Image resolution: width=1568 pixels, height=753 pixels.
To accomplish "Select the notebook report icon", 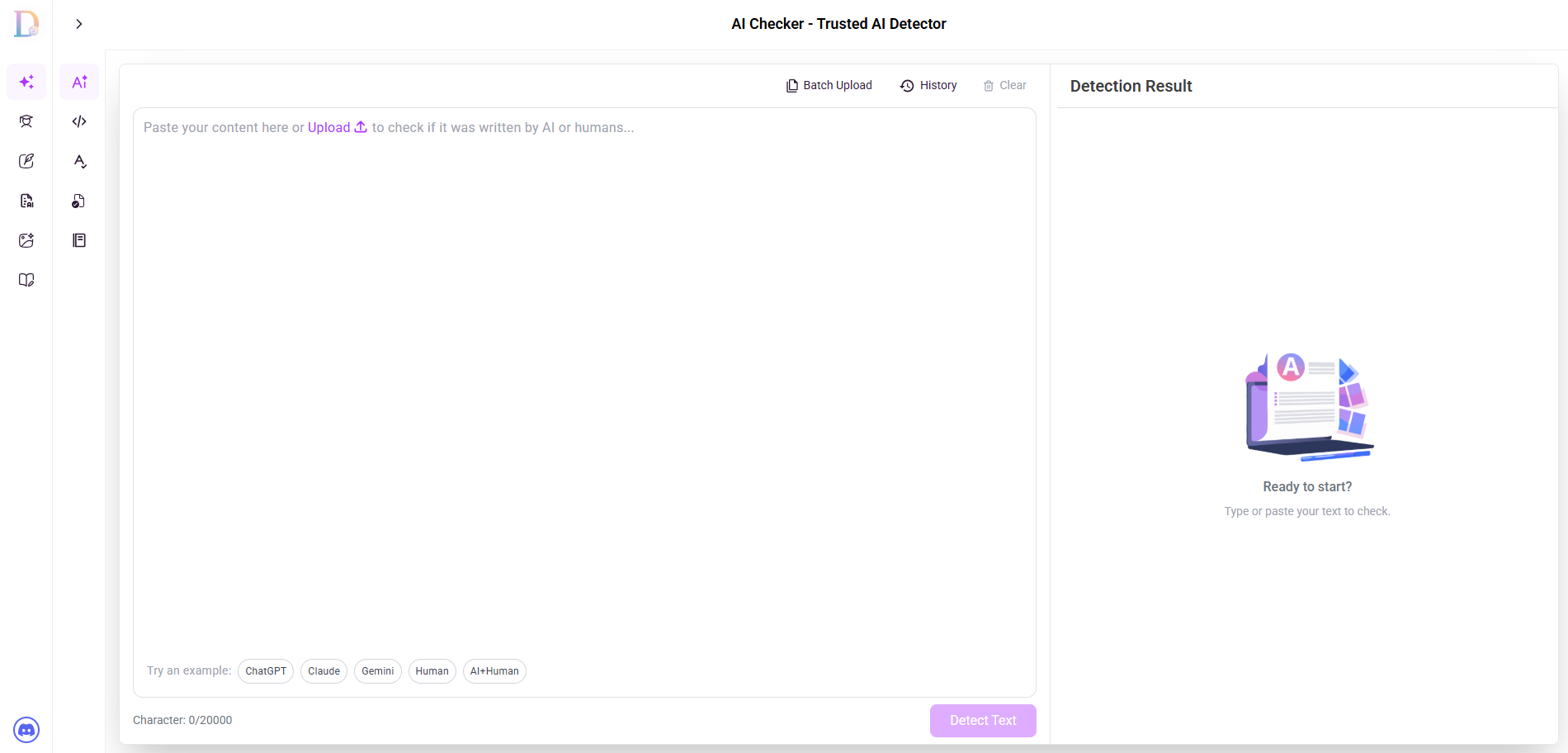I will point(78,240).
